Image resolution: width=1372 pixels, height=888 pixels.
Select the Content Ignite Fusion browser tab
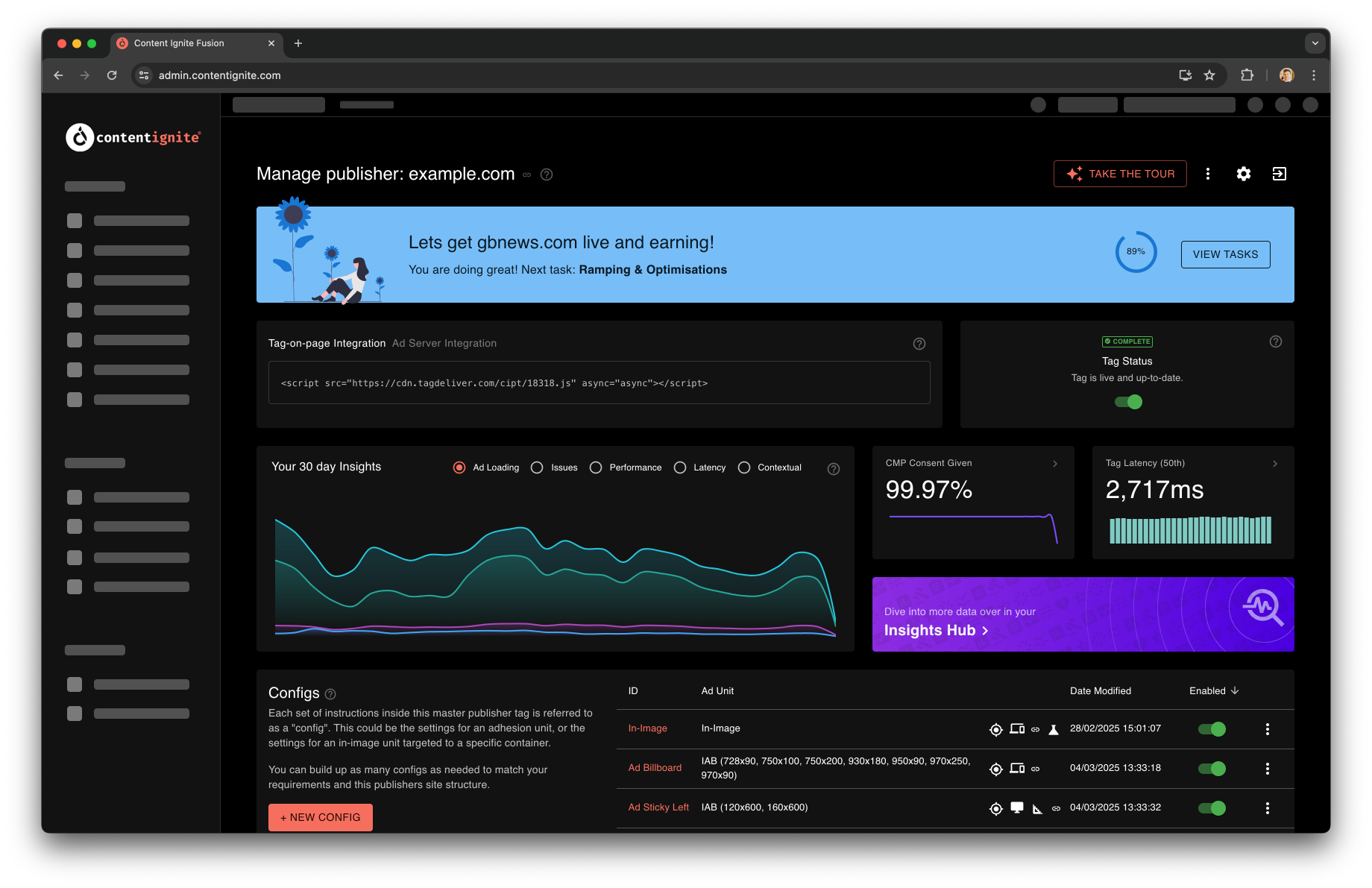[x=197, y=43]
